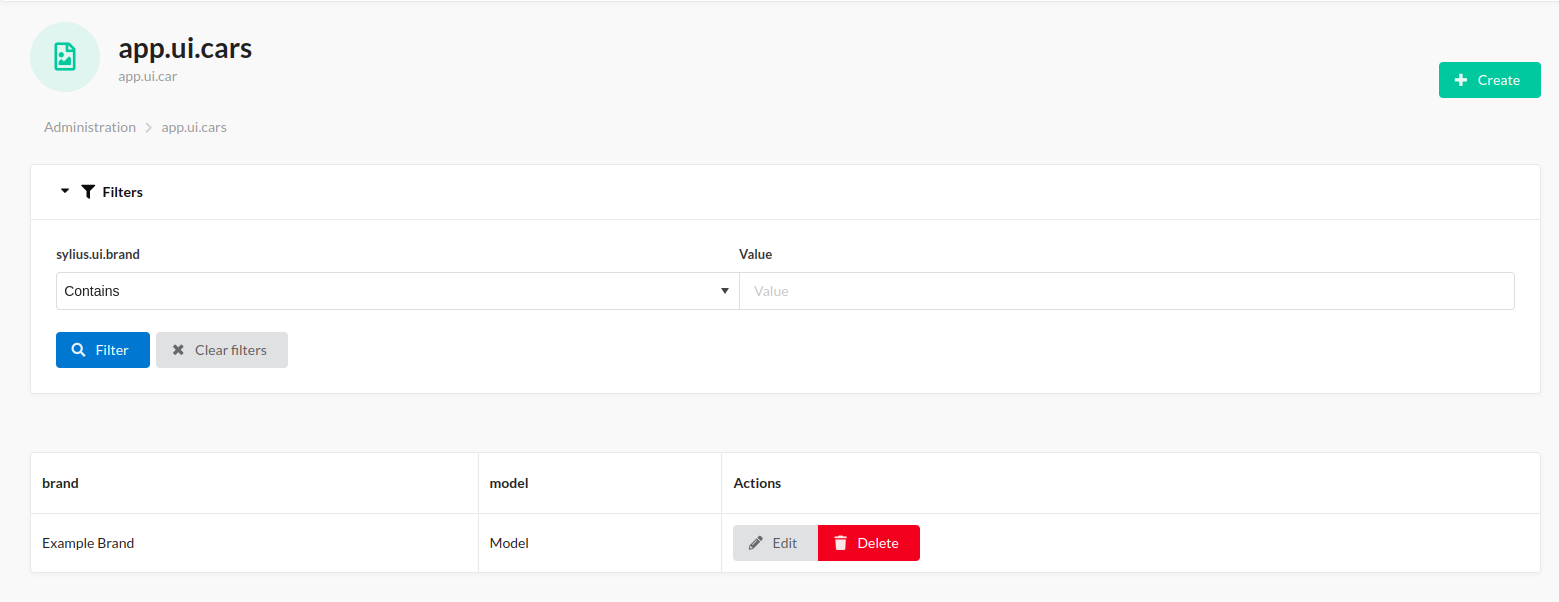The image size is (1559, 602).
Task: Click the sylius.ui.brand filter label
Action: click(98, 254)
